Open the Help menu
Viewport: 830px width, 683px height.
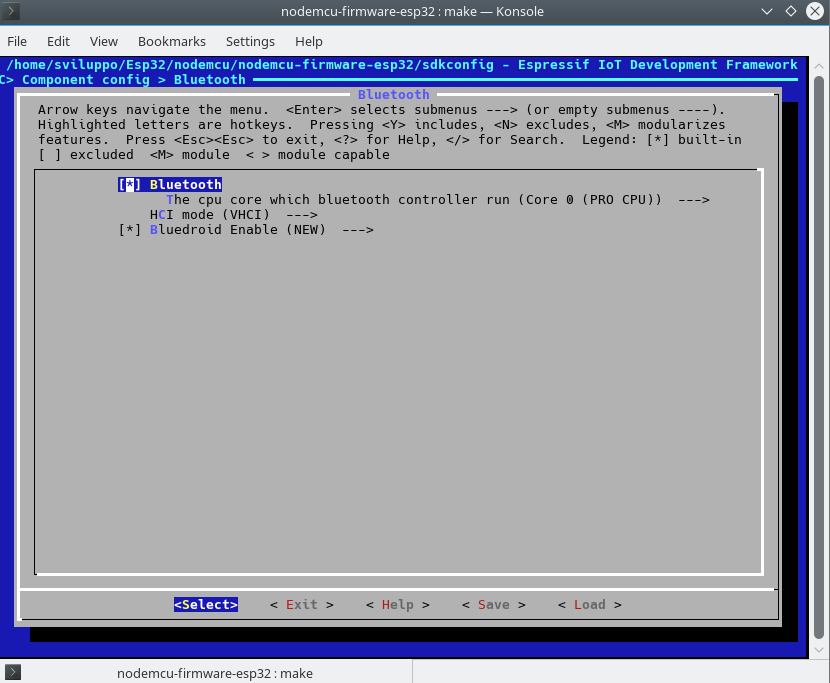(308, 41)
